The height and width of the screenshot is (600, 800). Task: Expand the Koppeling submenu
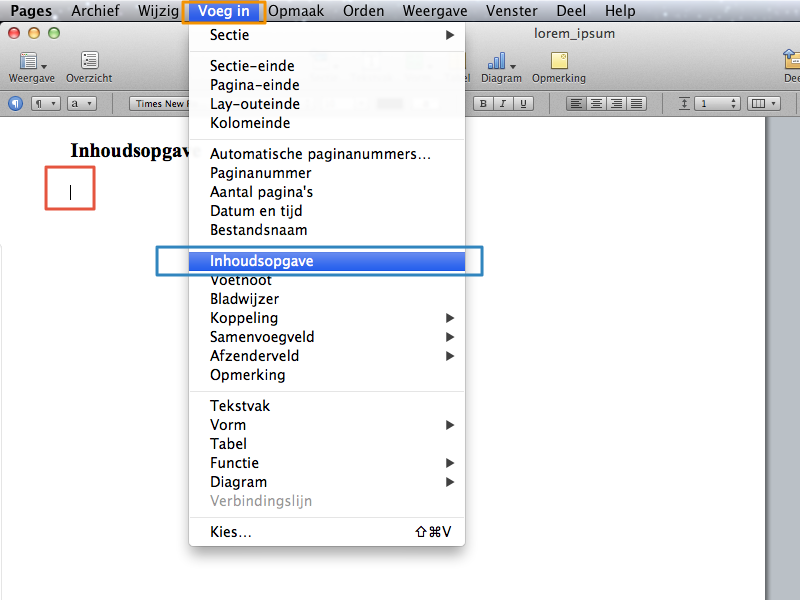point(327,318)
